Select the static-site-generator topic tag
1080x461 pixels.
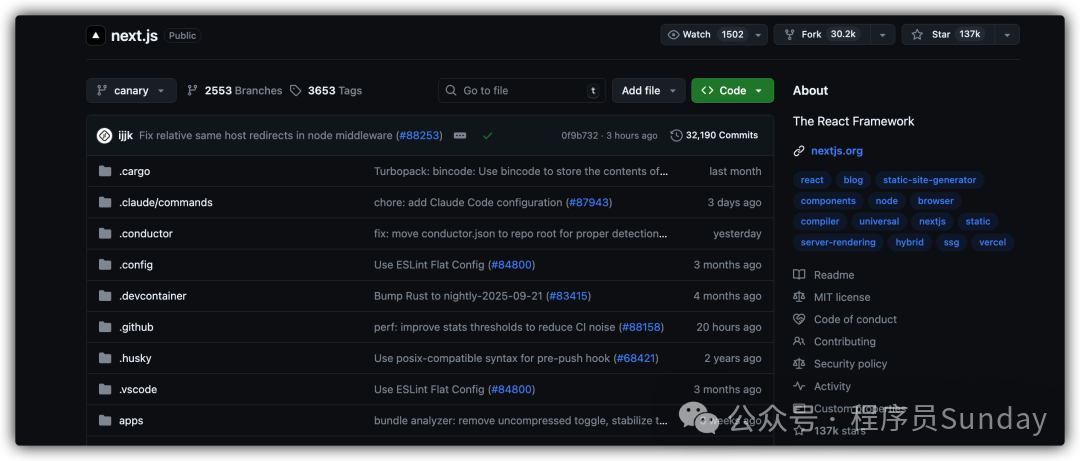(x=929, y=180)
